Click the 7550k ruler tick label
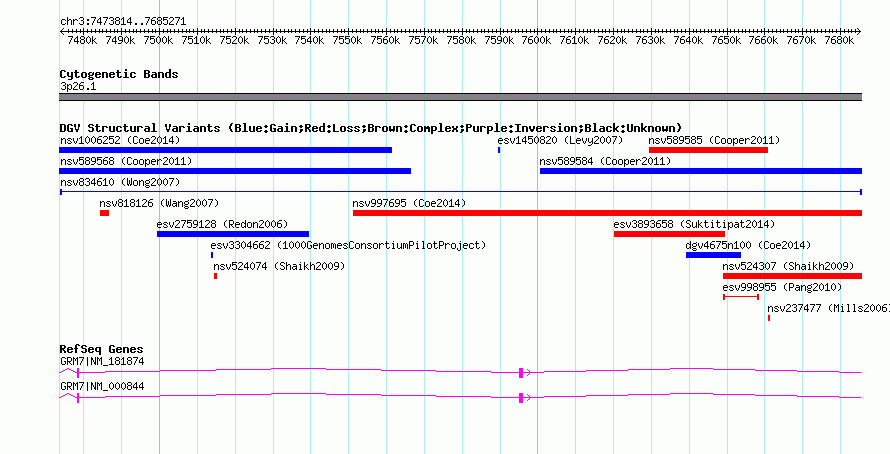The image size is (890, 454). point(347,40)
